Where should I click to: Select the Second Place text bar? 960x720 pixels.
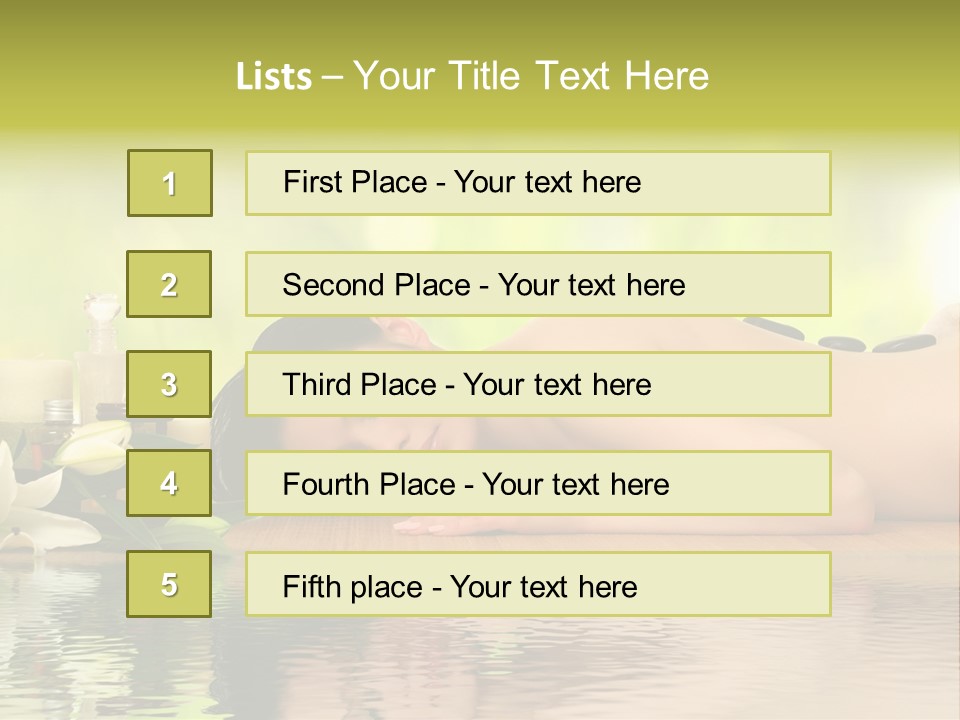pyautogui.click(x=538, y=284)
